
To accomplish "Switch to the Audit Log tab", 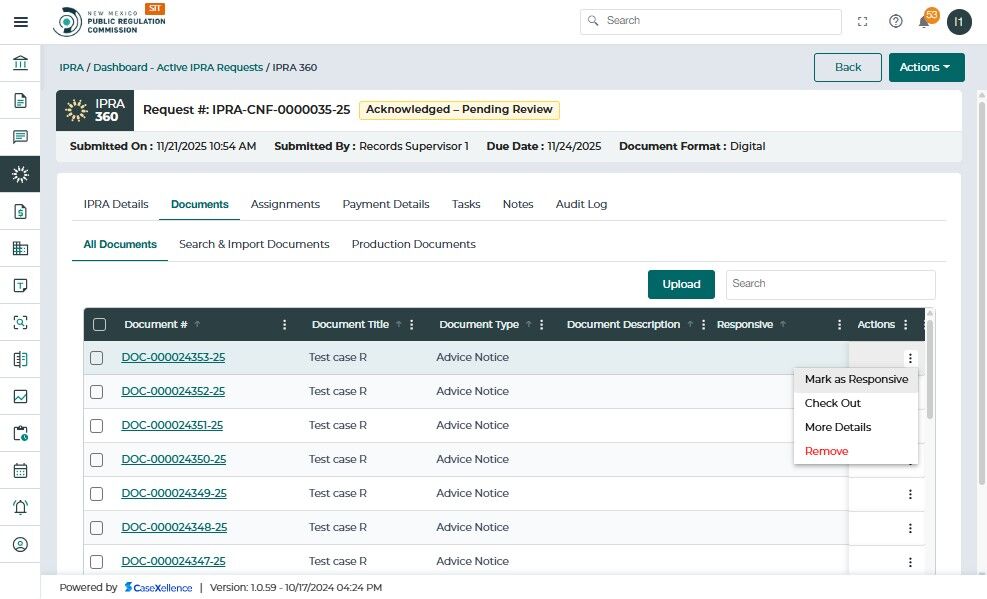I will [581, 204].
